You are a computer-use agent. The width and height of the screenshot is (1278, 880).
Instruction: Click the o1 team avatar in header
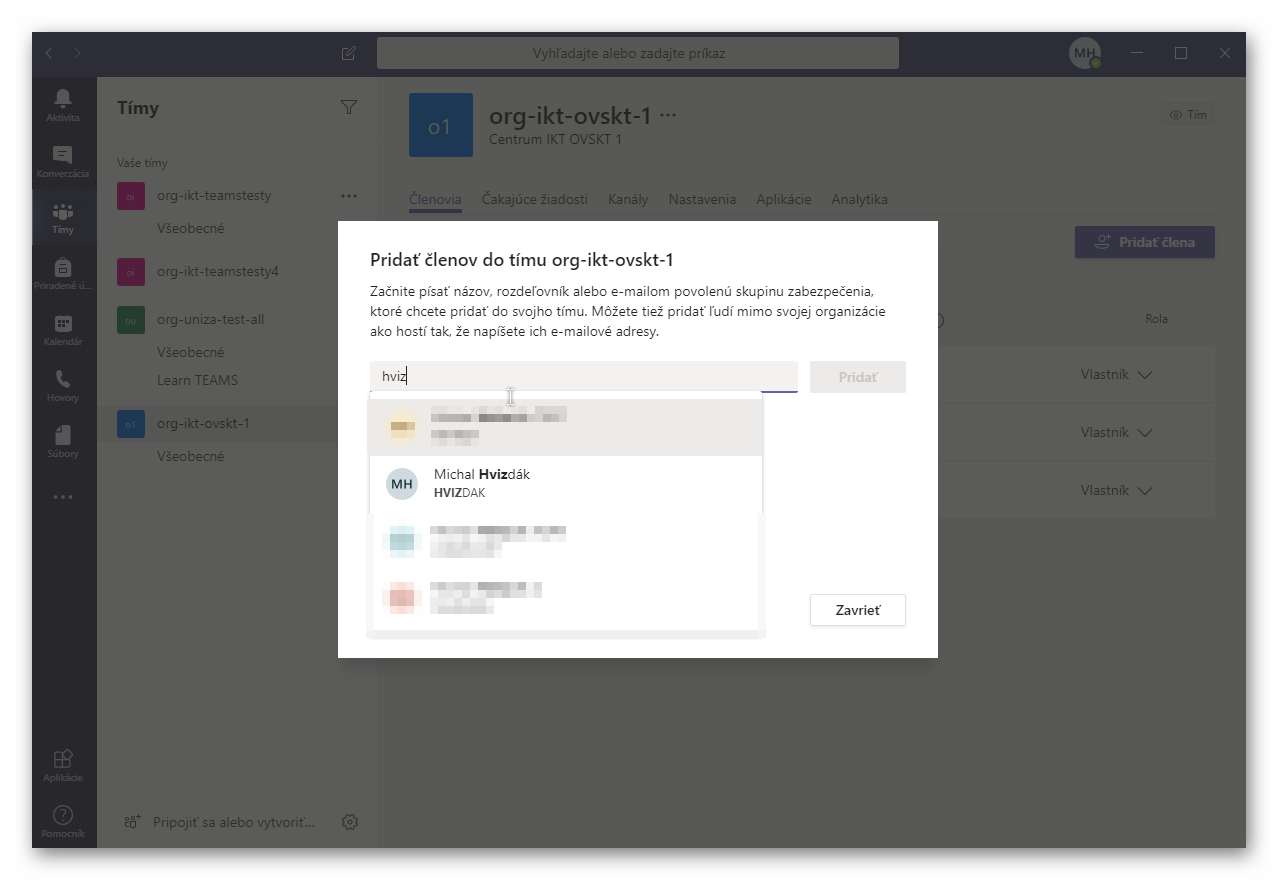[x=441, y=125]
